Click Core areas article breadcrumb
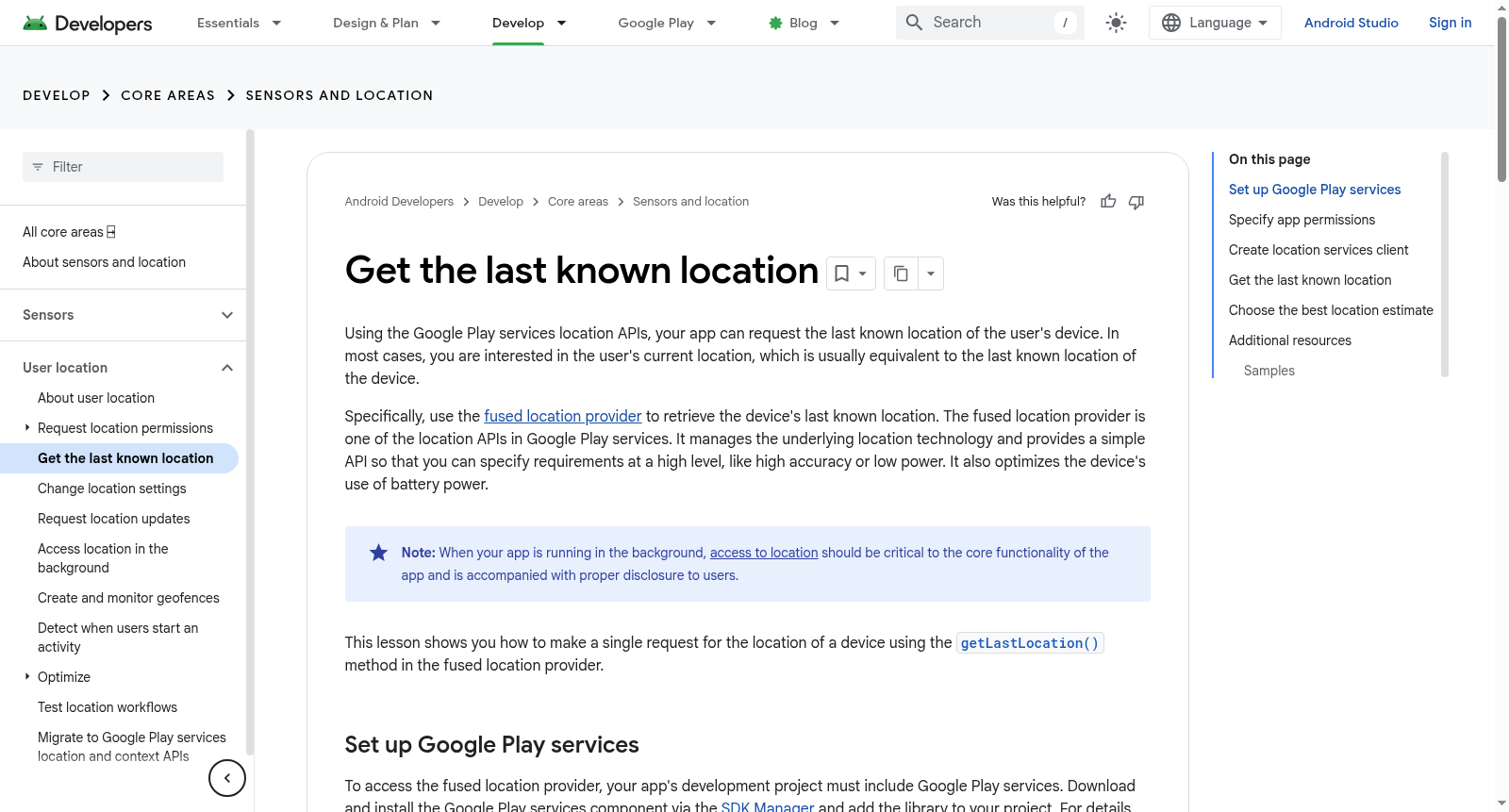The height and width of the screenshot is (812, 1509). point(578,202)
